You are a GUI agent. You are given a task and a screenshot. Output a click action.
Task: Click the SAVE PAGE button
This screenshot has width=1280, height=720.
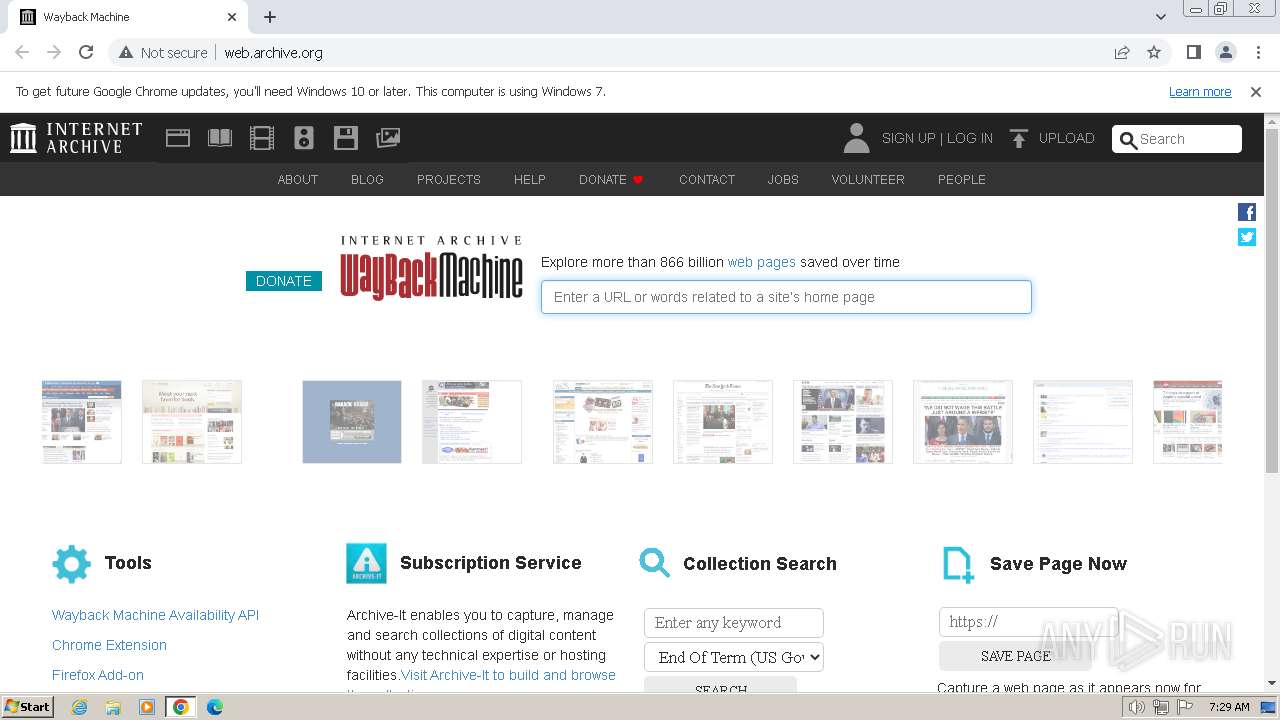[x=1015, y=656]
